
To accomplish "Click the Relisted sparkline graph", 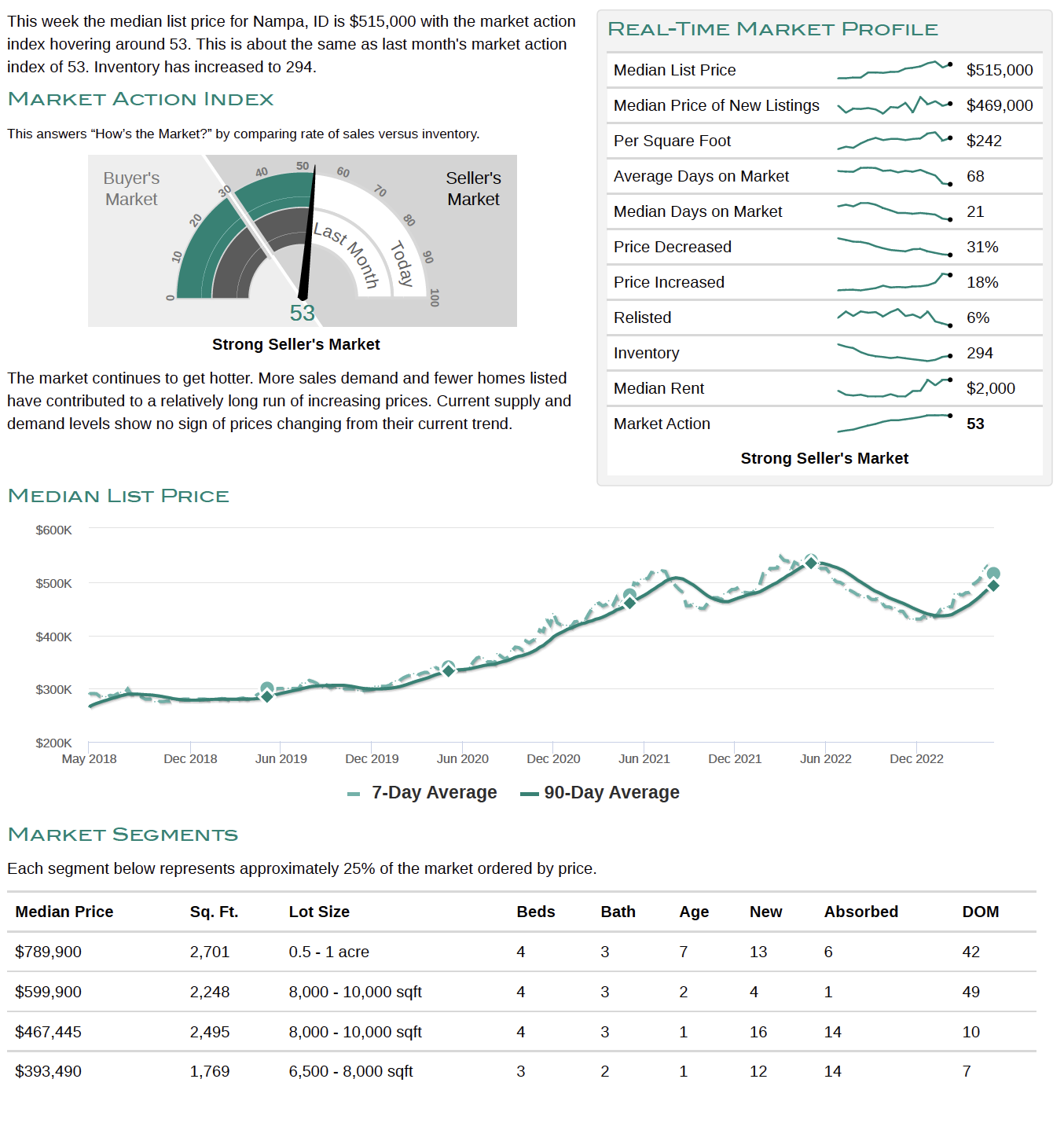I will pyautogui.click(x=895, y=317).
